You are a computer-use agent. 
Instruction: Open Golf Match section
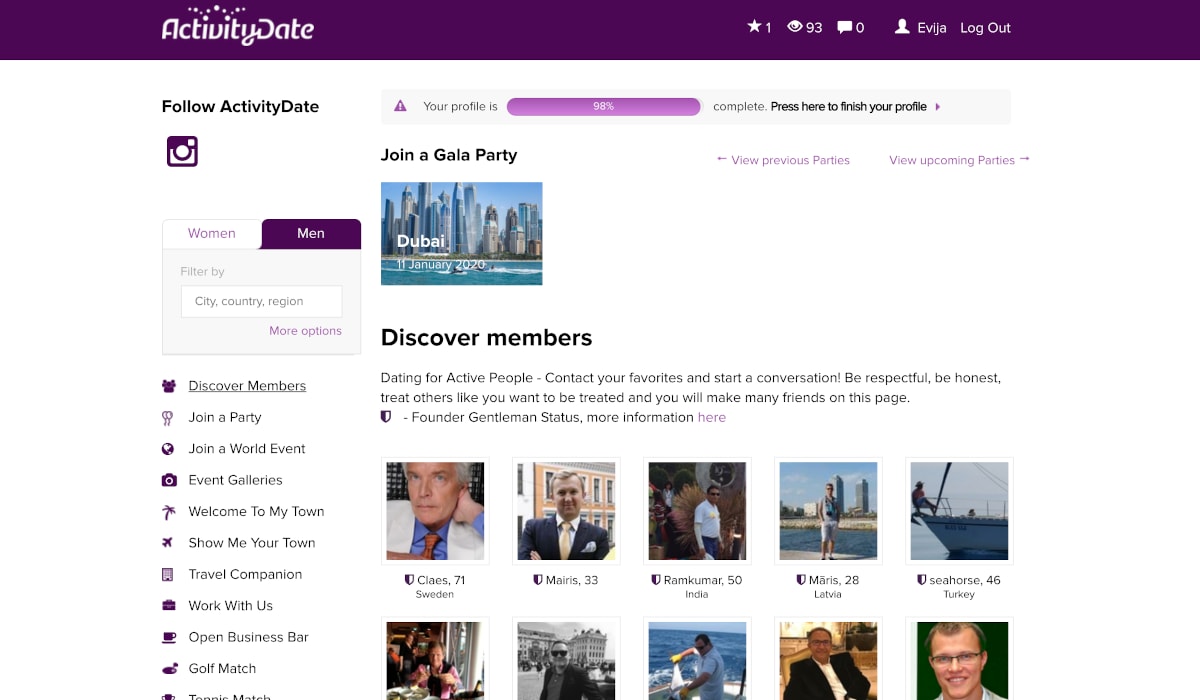tap(222, 668)
